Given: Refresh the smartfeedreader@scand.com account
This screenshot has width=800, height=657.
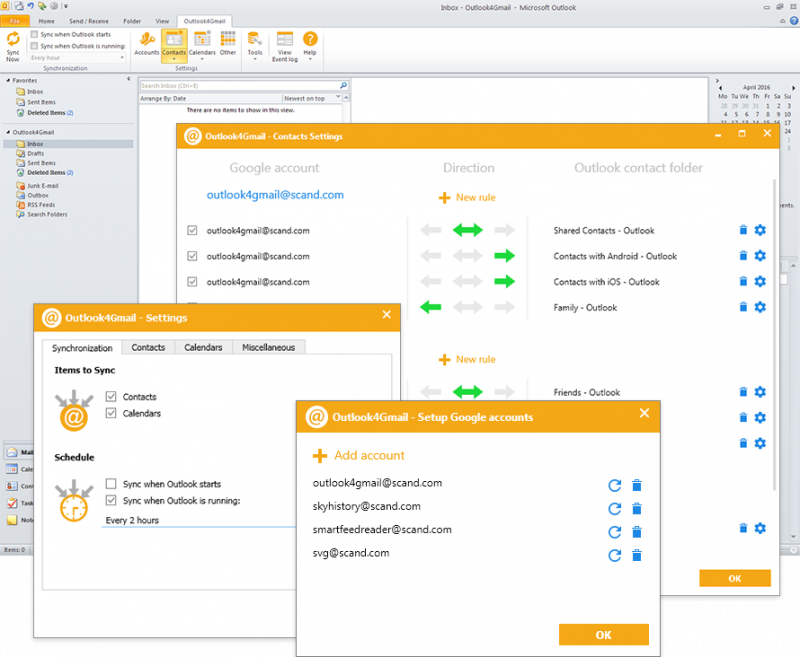Looking at the screenshot, I should point(615,532).
